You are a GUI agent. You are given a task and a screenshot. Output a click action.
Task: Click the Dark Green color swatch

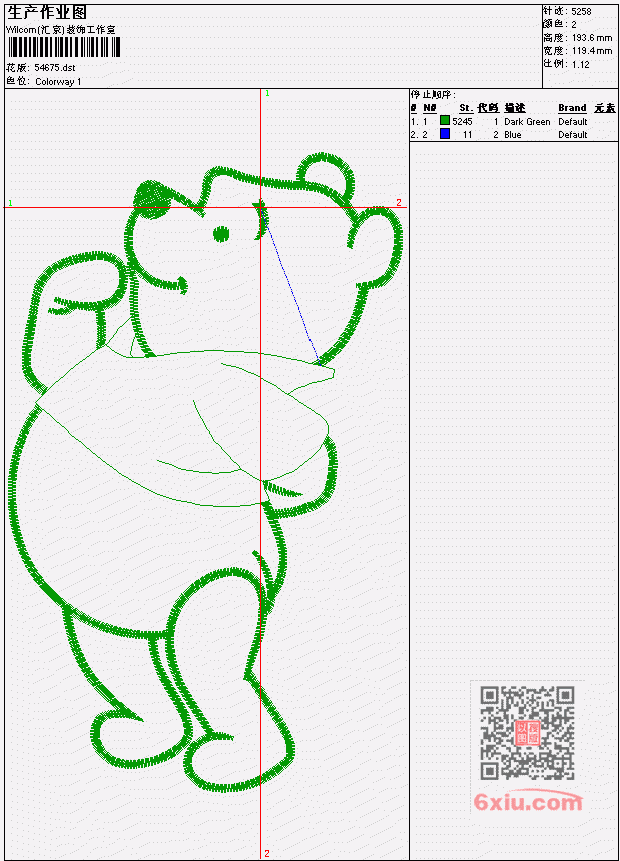click(x=445, y=120)
